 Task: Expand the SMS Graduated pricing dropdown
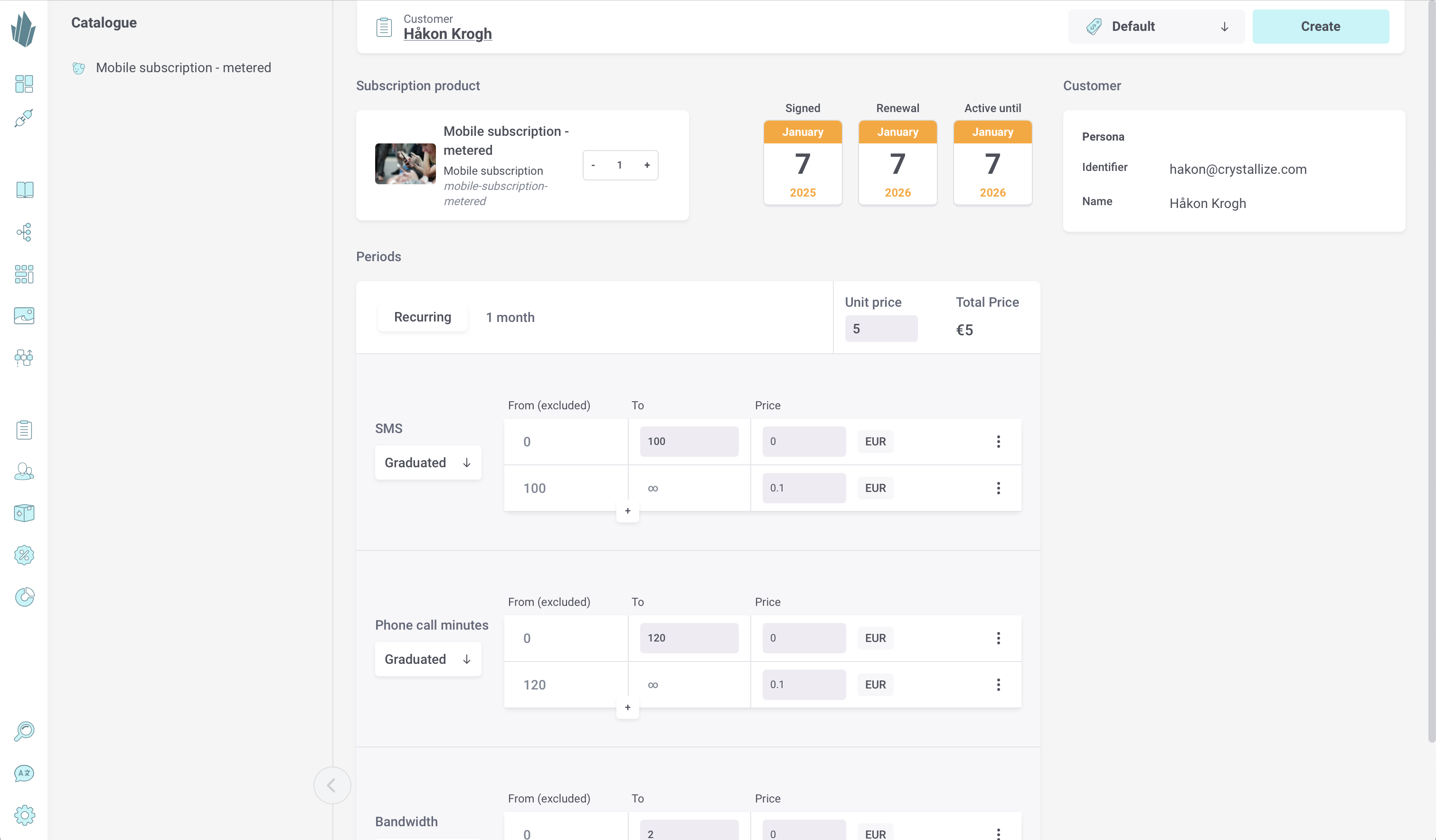pos(428,463)
